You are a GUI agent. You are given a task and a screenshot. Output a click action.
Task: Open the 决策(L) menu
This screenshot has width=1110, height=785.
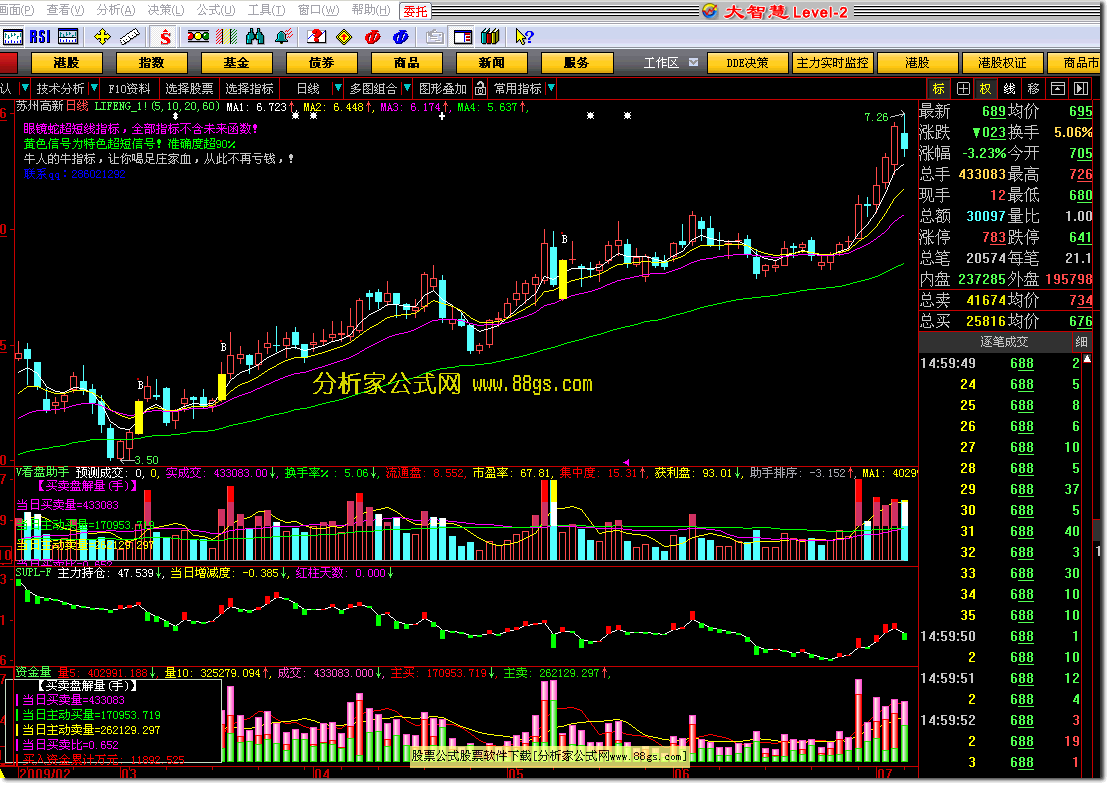166,10
